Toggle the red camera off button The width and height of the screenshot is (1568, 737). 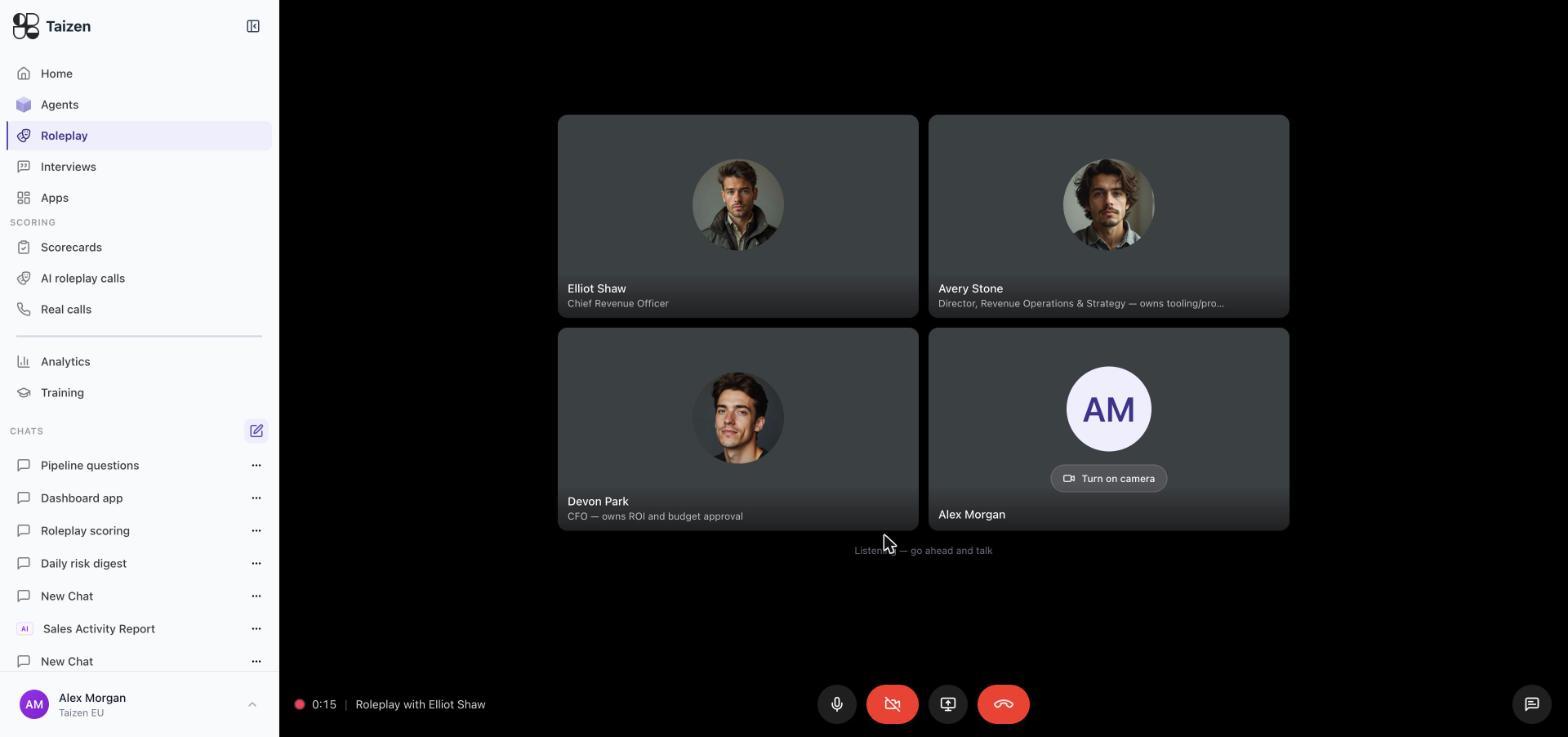pyautogui.click(x=892, y=704)
